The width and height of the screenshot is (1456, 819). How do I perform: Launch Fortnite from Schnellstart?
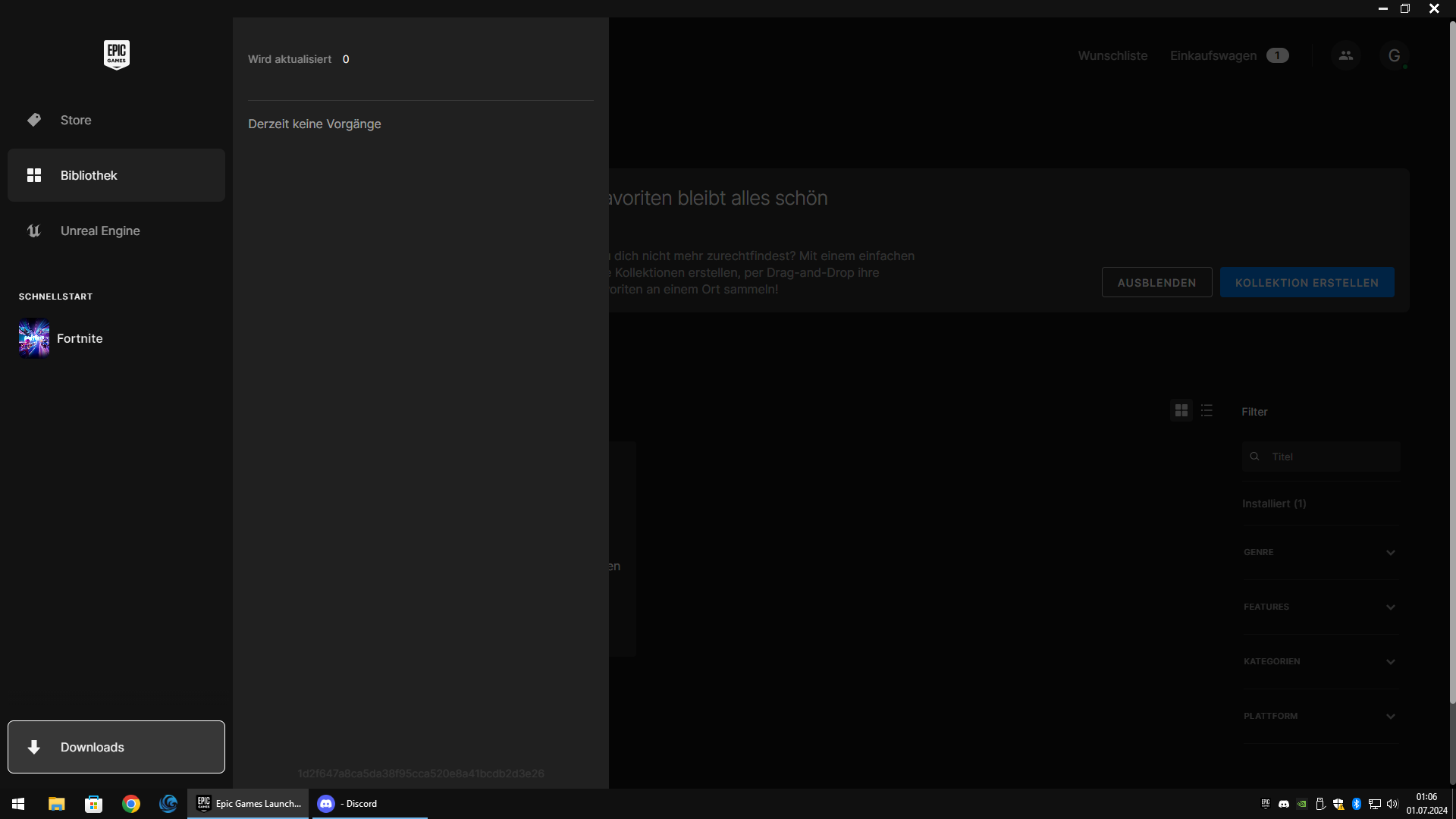[x=61, y=338]
